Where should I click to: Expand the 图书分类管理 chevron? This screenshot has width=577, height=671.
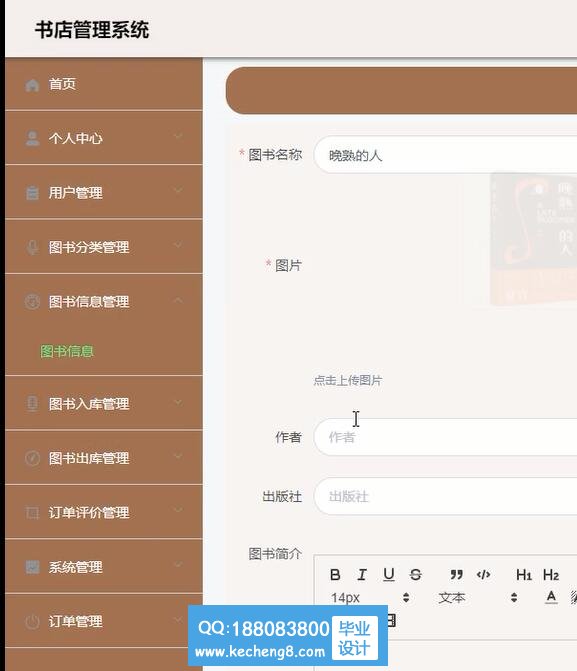(178, 245)
